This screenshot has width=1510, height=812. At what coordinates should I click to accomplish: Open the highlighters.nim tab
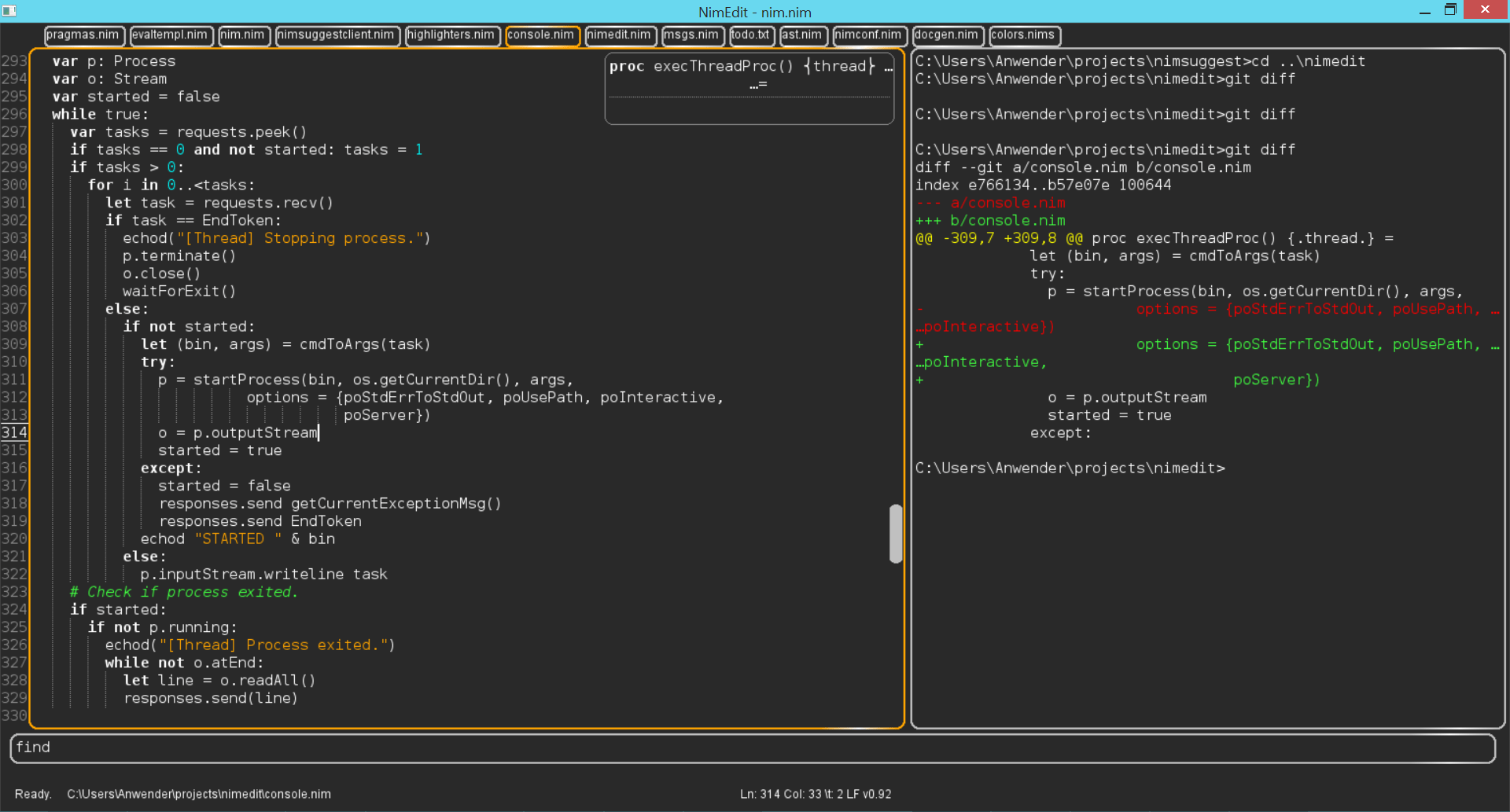451,35
